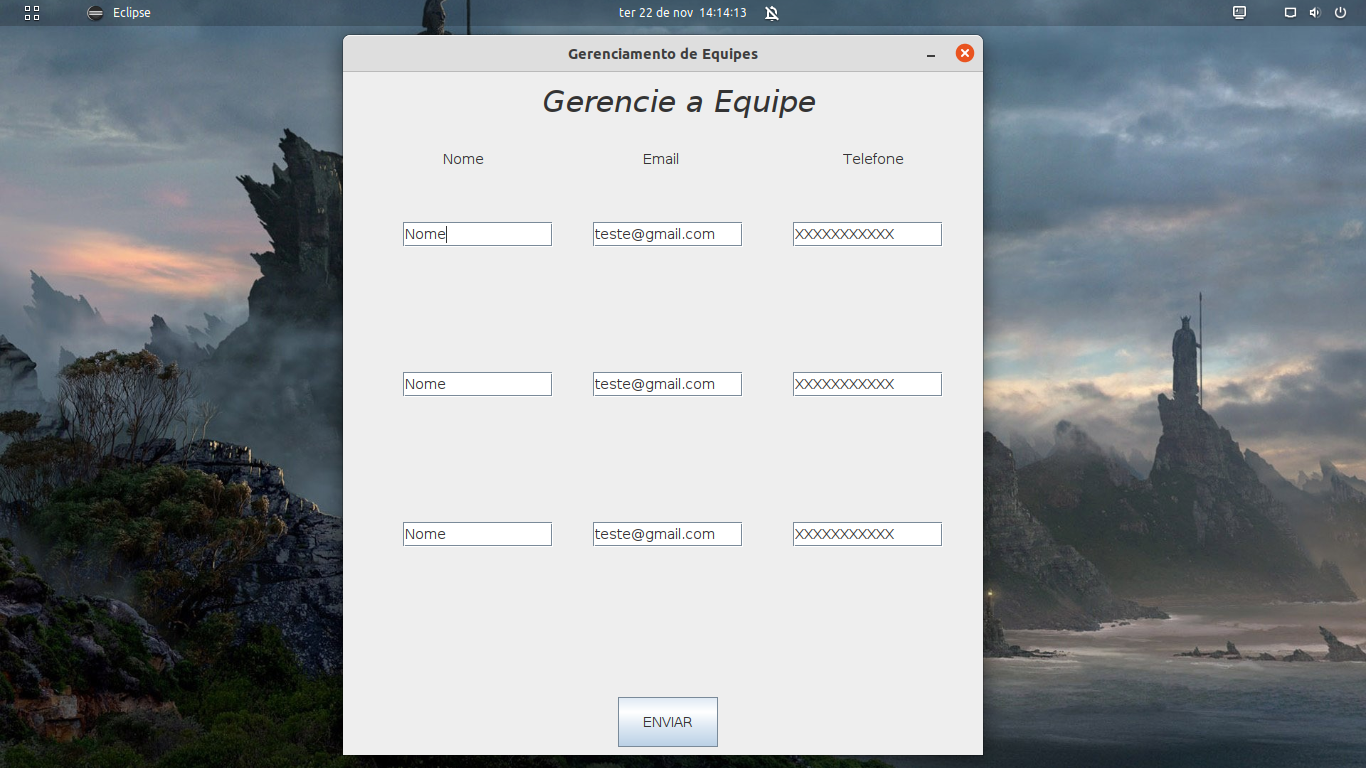1366x768 pixels.
Task: Click the second Nome text field
Action: [477, 383]
